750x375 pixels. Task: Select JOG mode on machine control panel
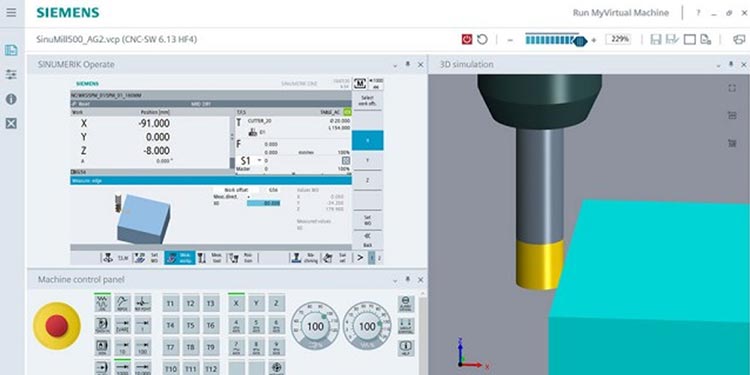point(102,303)
